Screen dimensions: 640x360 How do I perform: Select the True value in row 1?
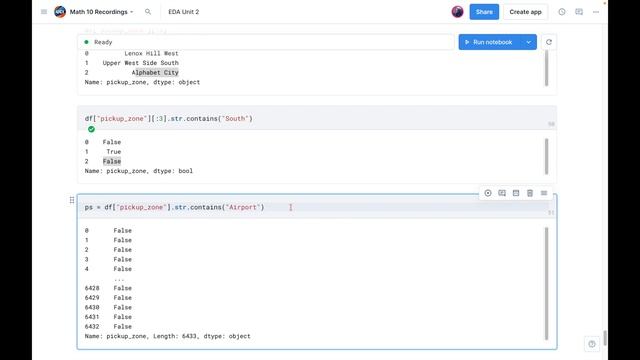click(x=114, y=151)
